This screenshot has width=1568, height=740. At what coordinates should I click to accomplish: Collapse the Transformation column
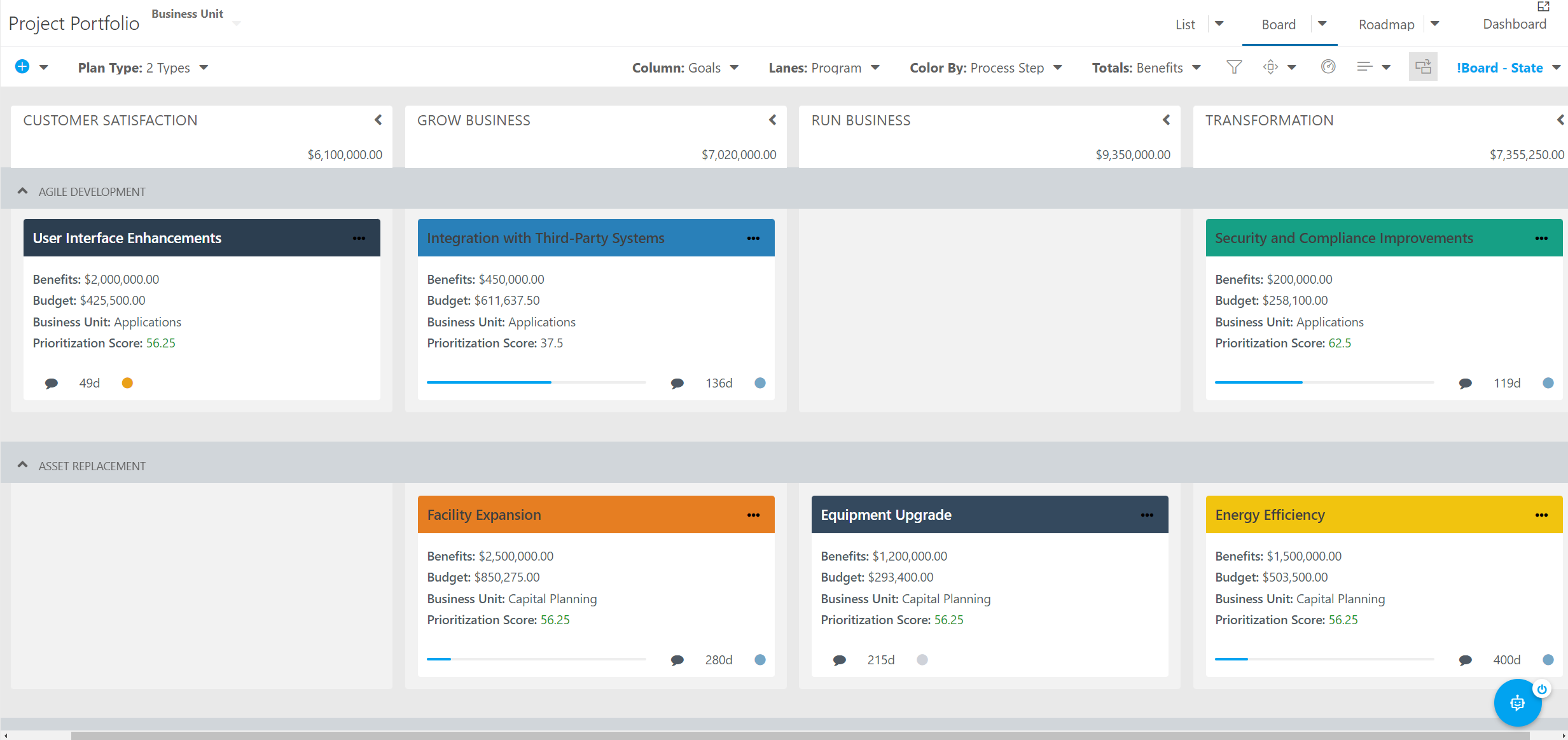tap(1560, 120)
